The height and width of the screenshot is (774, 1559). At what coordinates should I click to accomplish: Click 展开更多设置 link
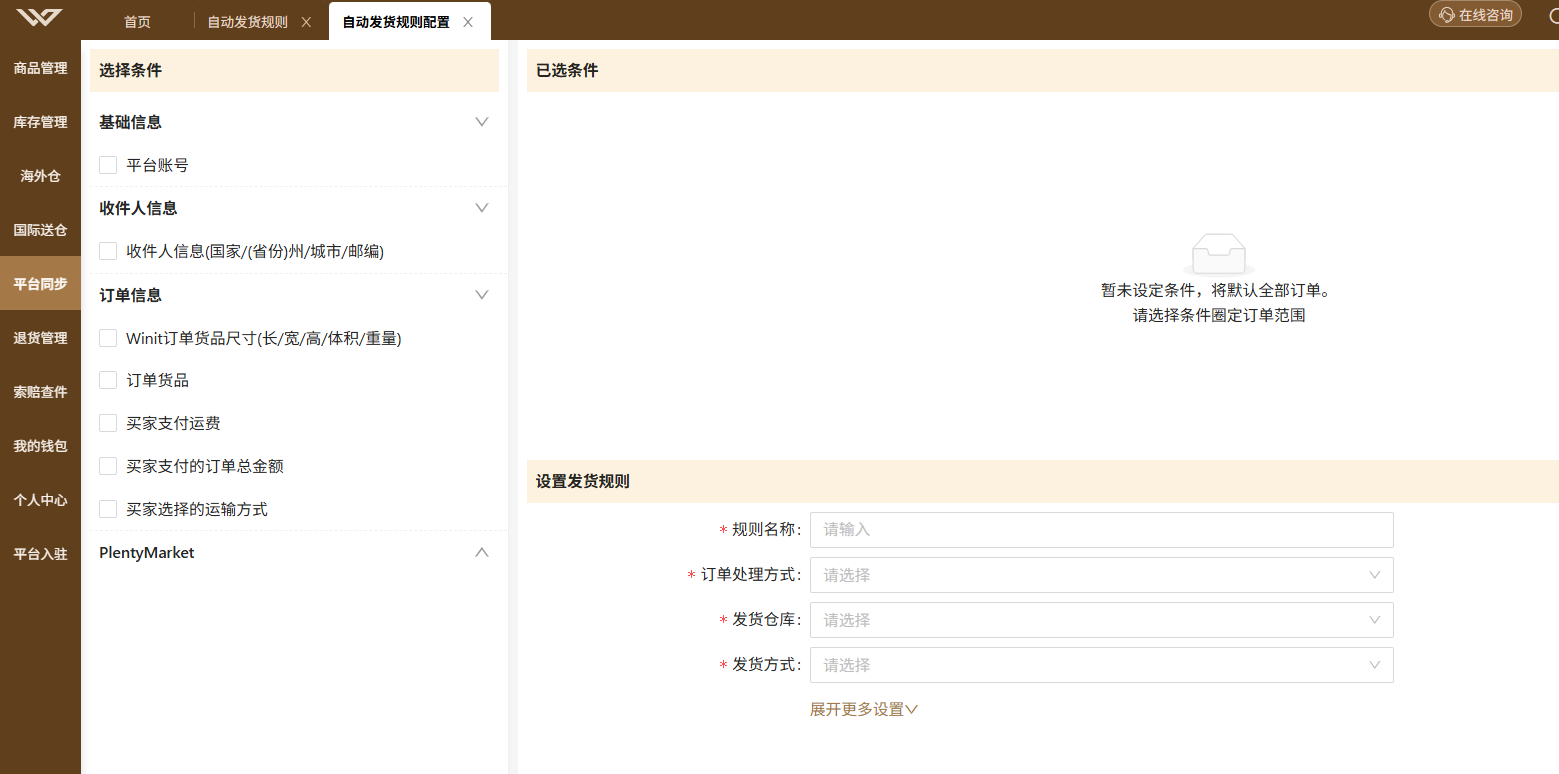pyautogui.click(x=864, y=709)
